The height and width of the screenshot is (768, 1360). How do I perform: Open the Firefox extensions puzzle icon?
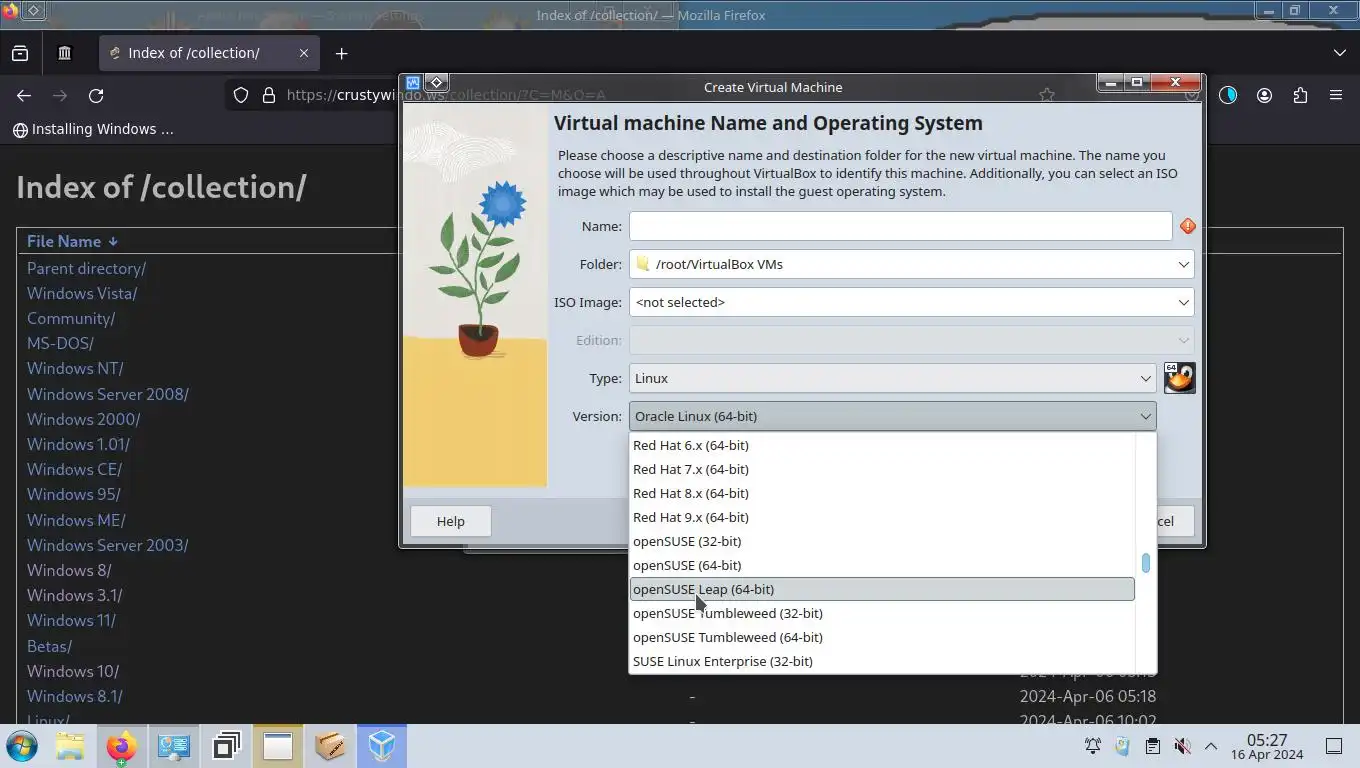click(x=1300, y=95)
